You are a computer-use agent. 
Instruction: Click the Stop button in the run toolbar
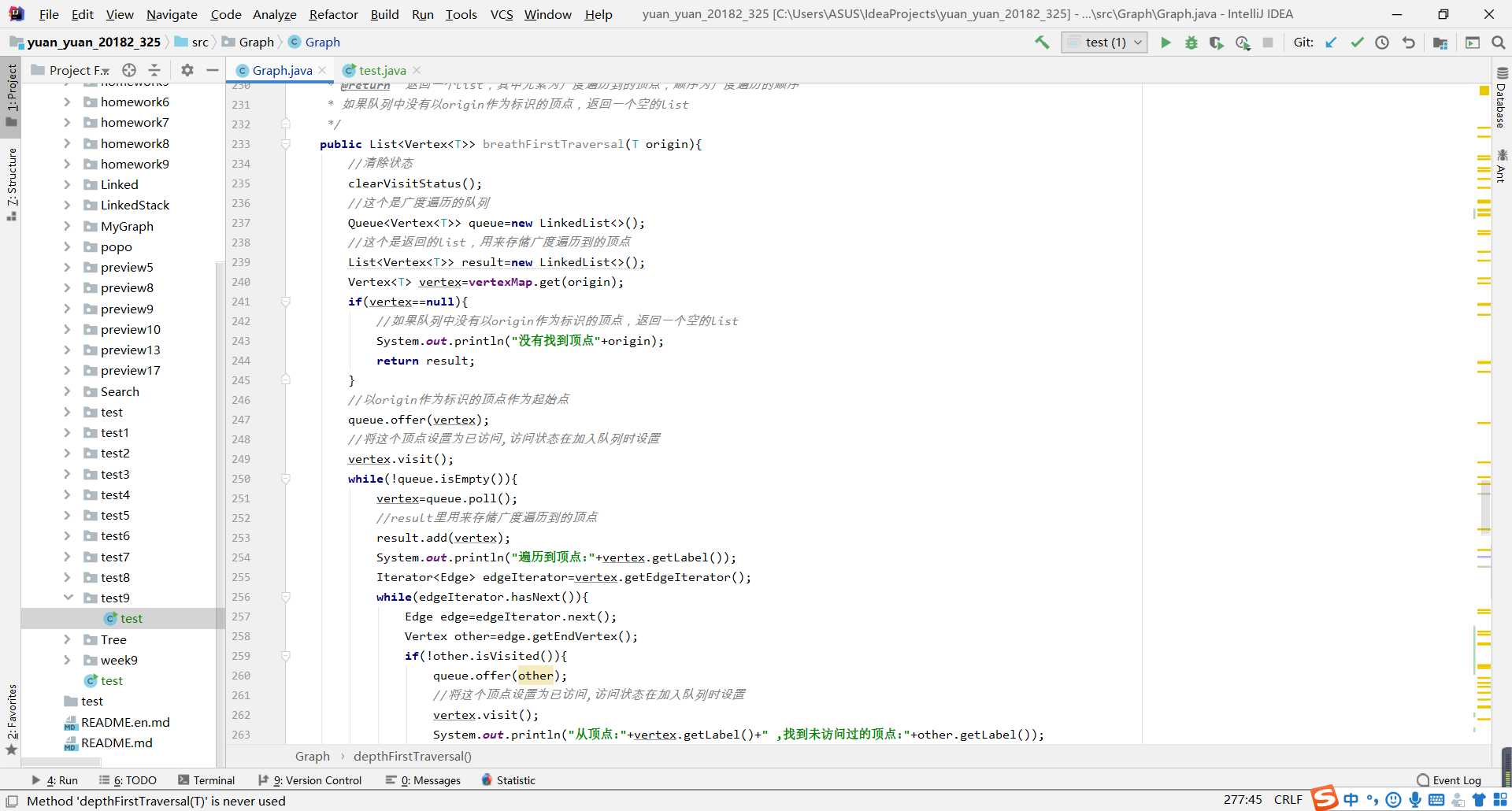[x=1268, y=43]
